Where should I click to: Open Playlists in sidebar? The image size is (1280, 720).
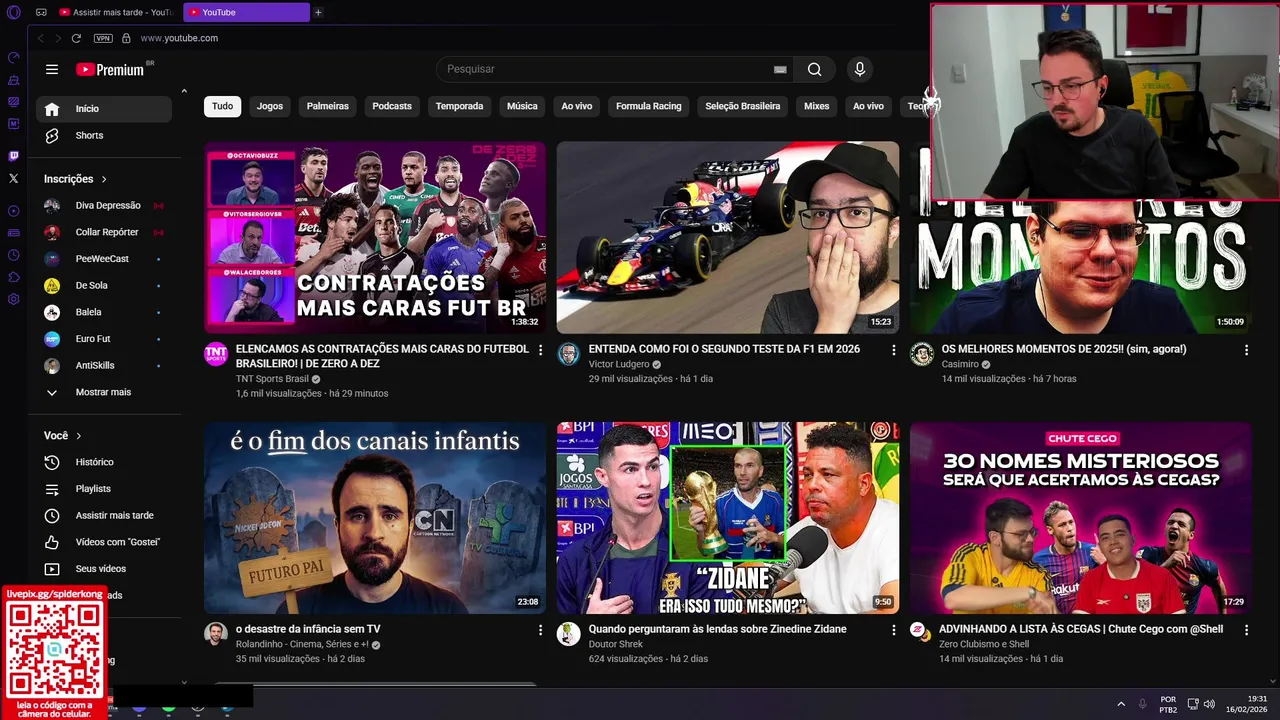tap(104, 489)
